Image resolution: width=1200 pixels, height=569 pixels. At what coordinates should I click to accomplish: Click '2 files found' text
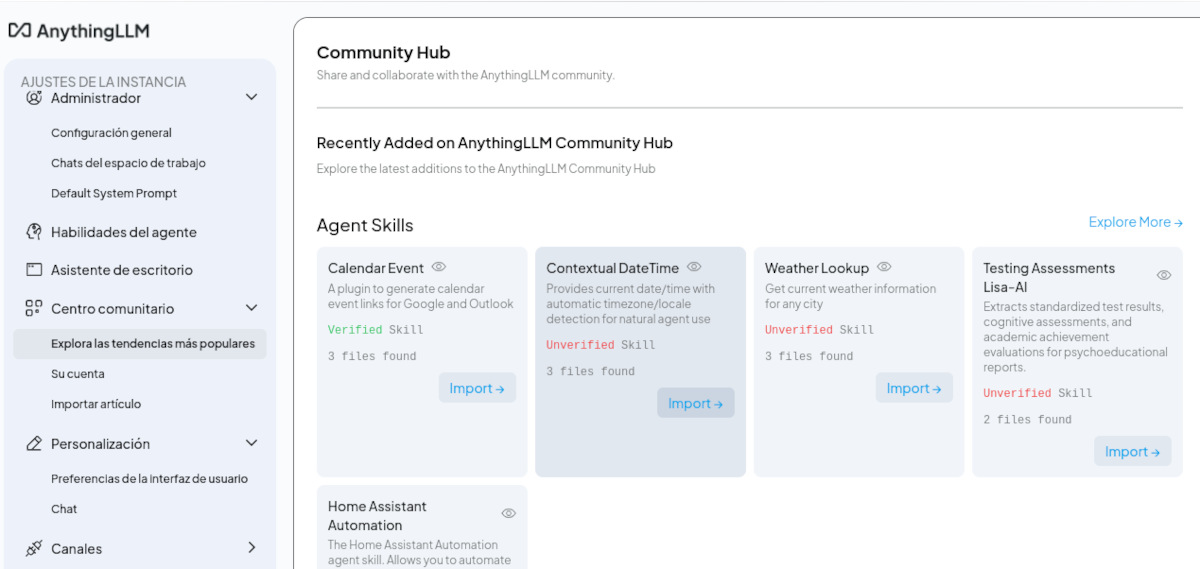tap(1027, 419)
